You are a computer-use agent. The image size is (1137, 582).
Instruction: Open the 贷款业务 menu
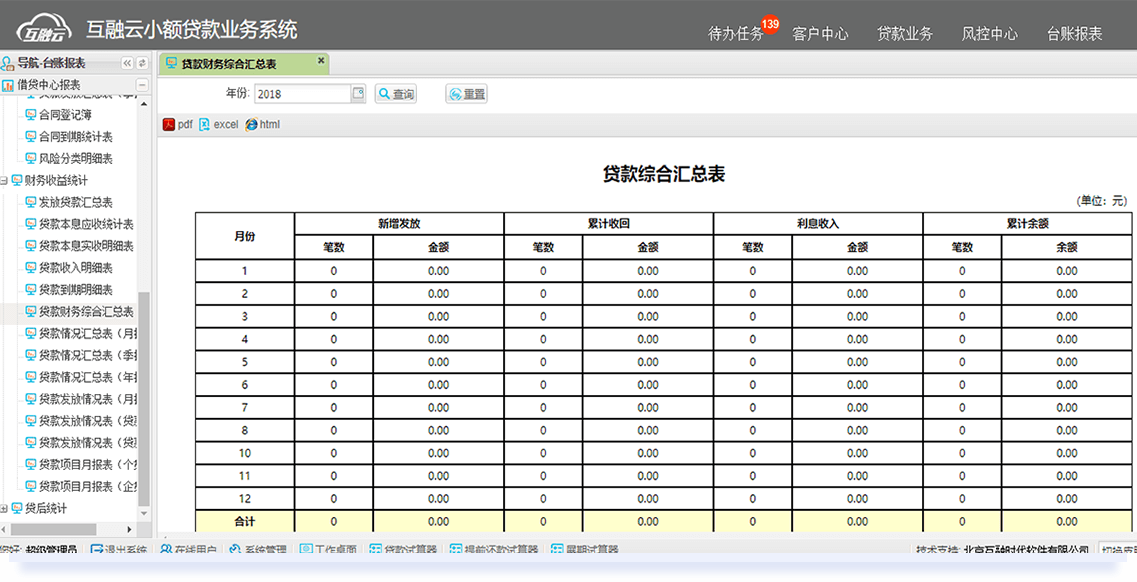pyautogui.click(x=905, y=33)
